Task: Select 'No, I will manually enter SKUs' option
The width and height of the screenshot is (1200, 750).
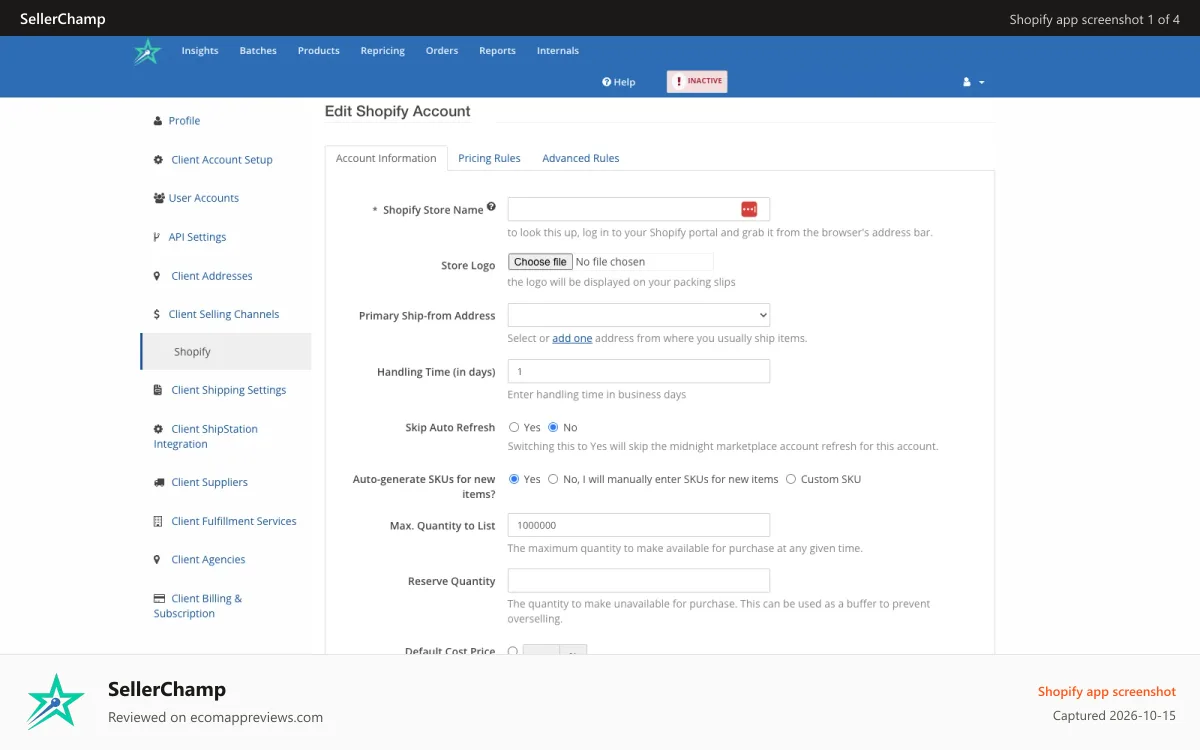Action: click(553, 479)
